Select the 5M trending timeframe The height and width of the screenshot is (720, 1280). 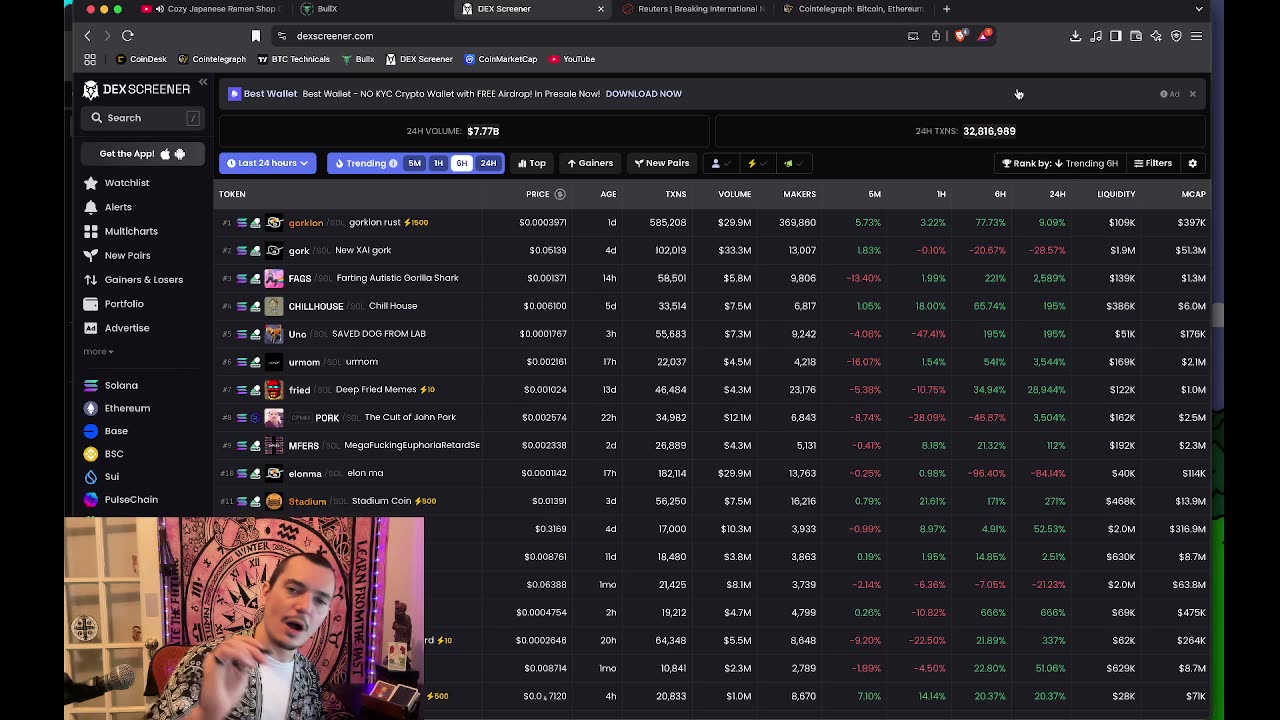pos(414,163)
